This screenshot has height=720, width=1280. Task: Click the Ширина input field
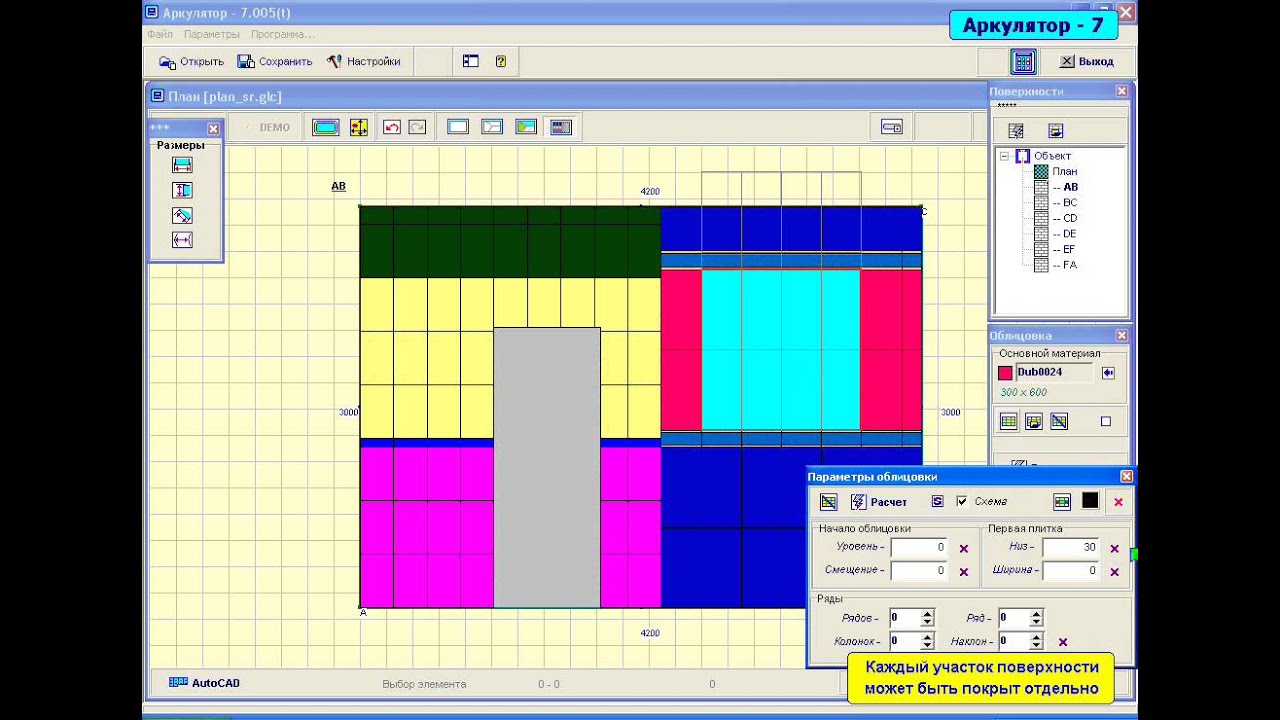click(1070, 571)
